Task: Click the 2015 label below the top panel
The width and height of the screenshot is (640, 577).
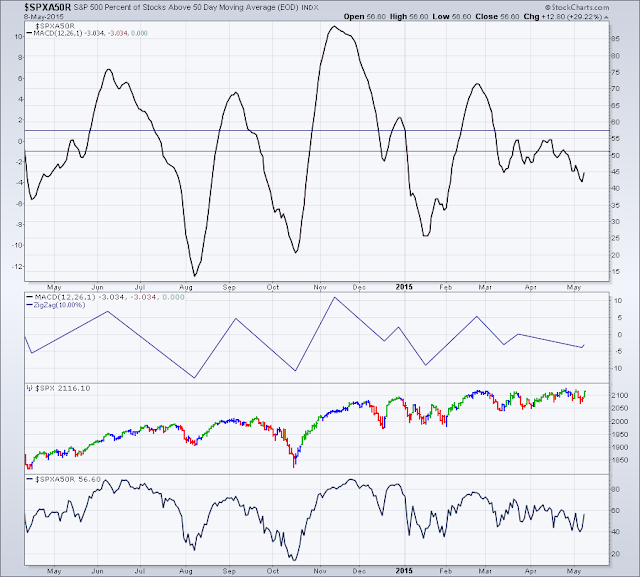Action: tap(404, 287)
